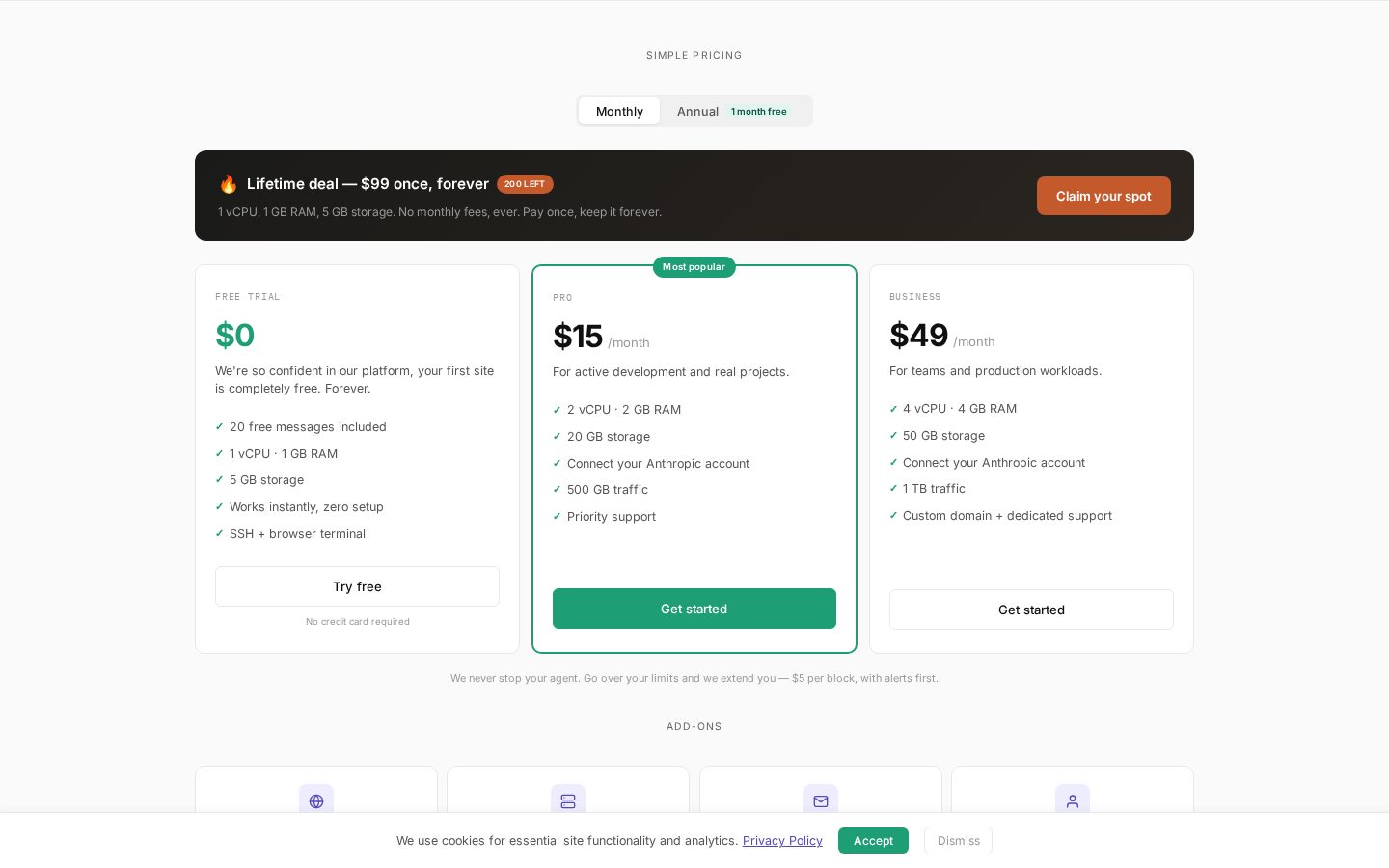Screen dimensions: 1389x868
Task: Click '50 GB storage' feature
Action: 943,435
